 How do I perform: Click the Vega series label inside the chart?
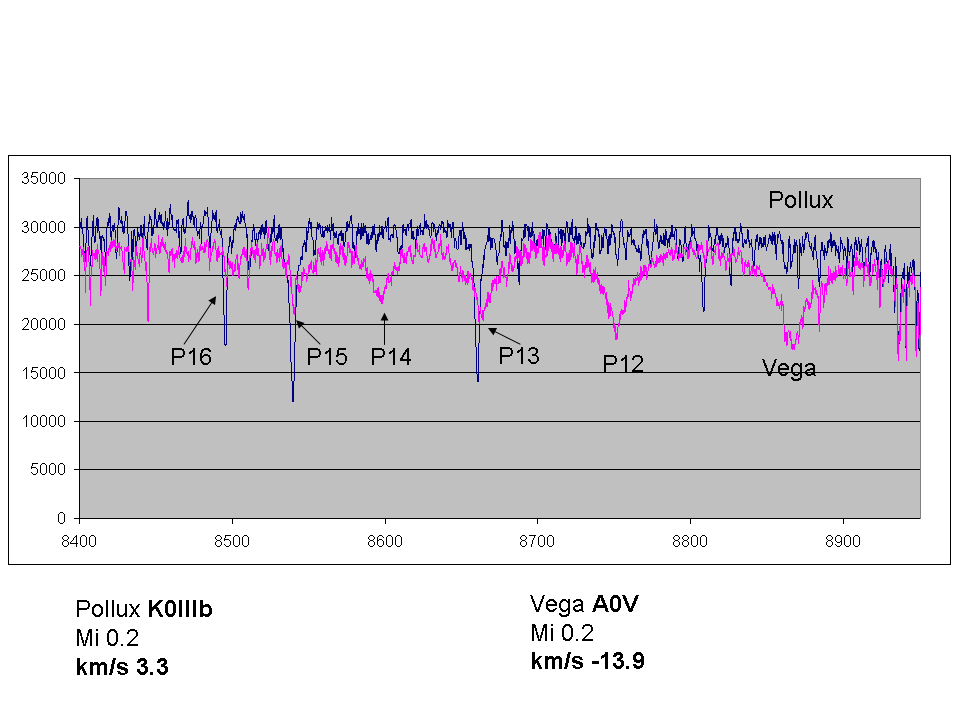click(x=789, y=369)
